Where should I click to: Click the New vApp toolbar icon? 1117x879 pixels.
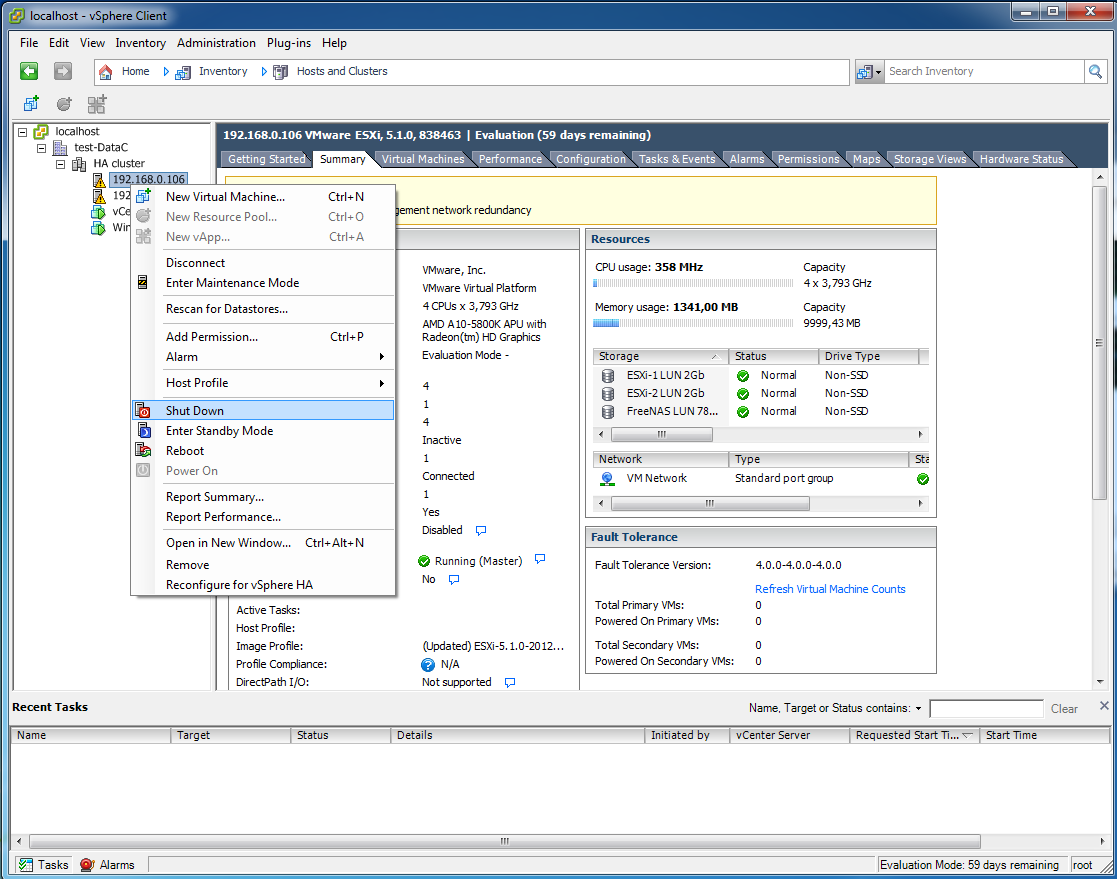pyautogui.click(x=97, y=104)
